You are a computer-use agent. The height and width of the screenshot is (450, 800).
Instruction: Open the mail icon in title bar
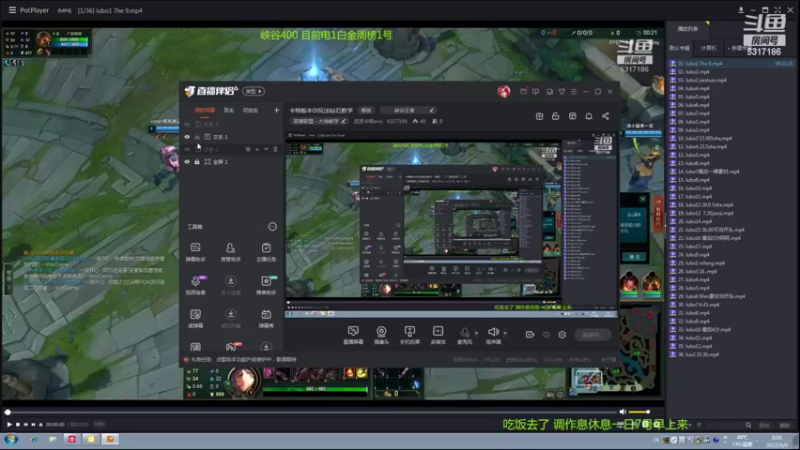click(523, 91)
